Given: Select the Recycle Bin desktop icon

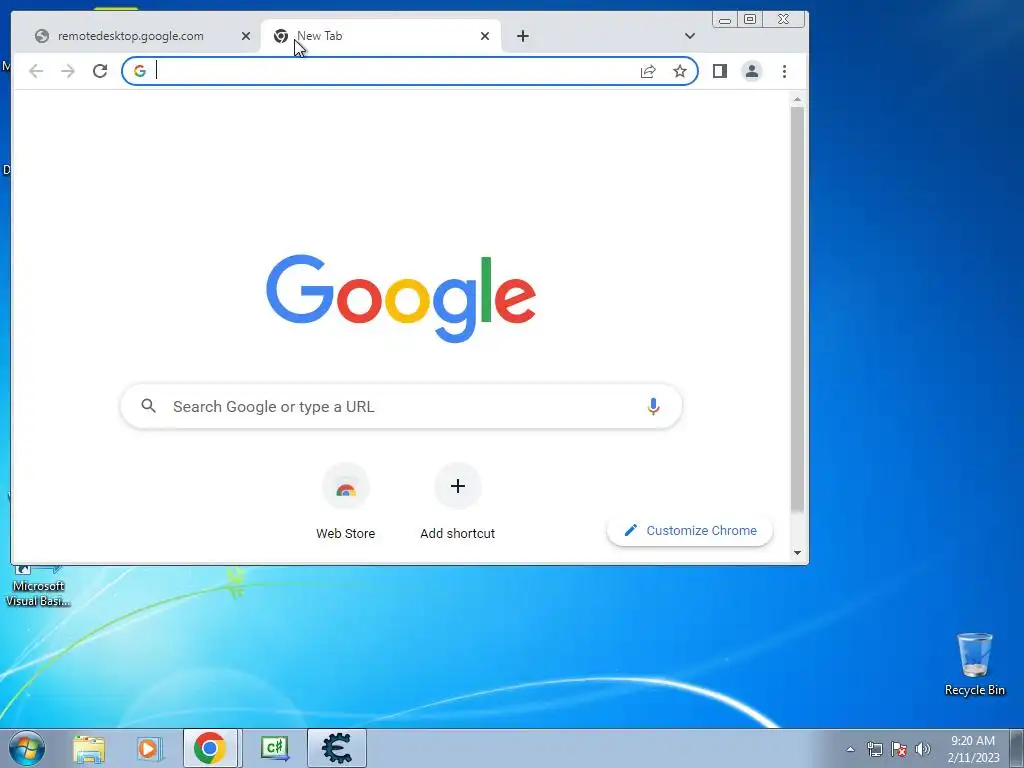Looking at the screenshot, I should pyautogui.click(x=974, y=664).
